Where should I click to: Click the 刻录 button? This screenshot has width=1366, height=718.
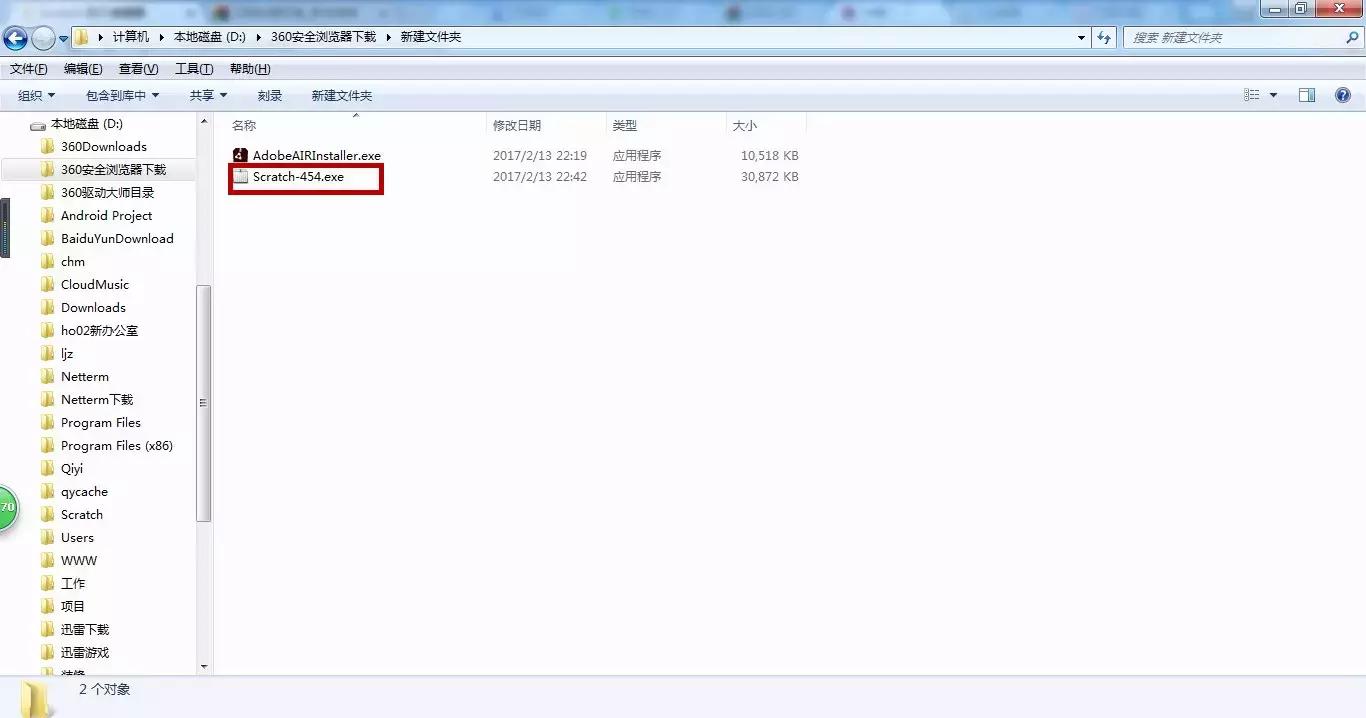(x=268, y=95)
